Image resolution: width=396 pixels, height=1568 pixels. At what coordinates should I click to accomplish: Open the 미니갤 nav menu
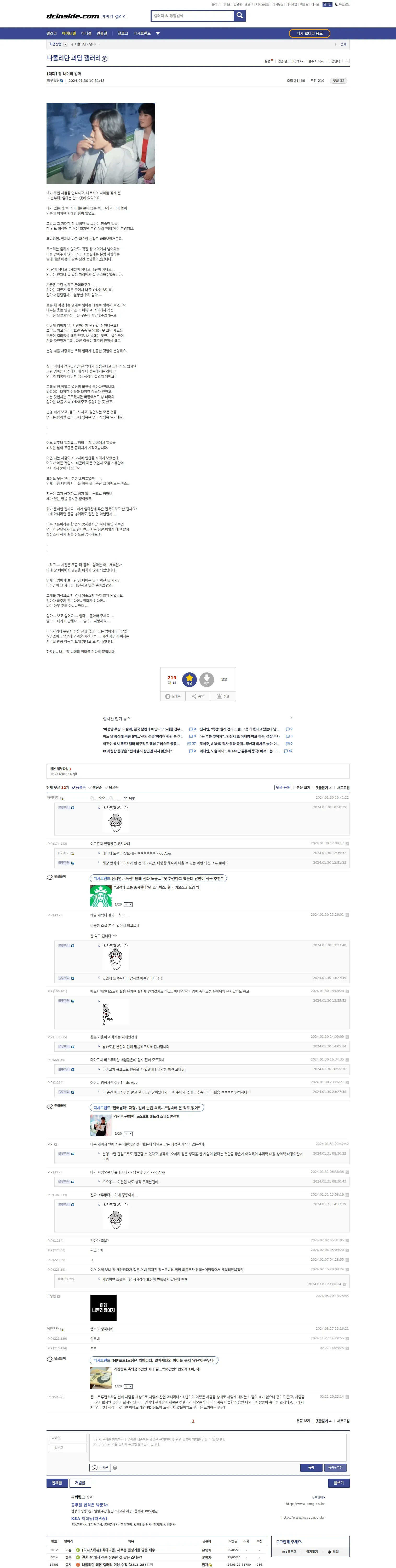pyautogui.click(x=86, y=33)
